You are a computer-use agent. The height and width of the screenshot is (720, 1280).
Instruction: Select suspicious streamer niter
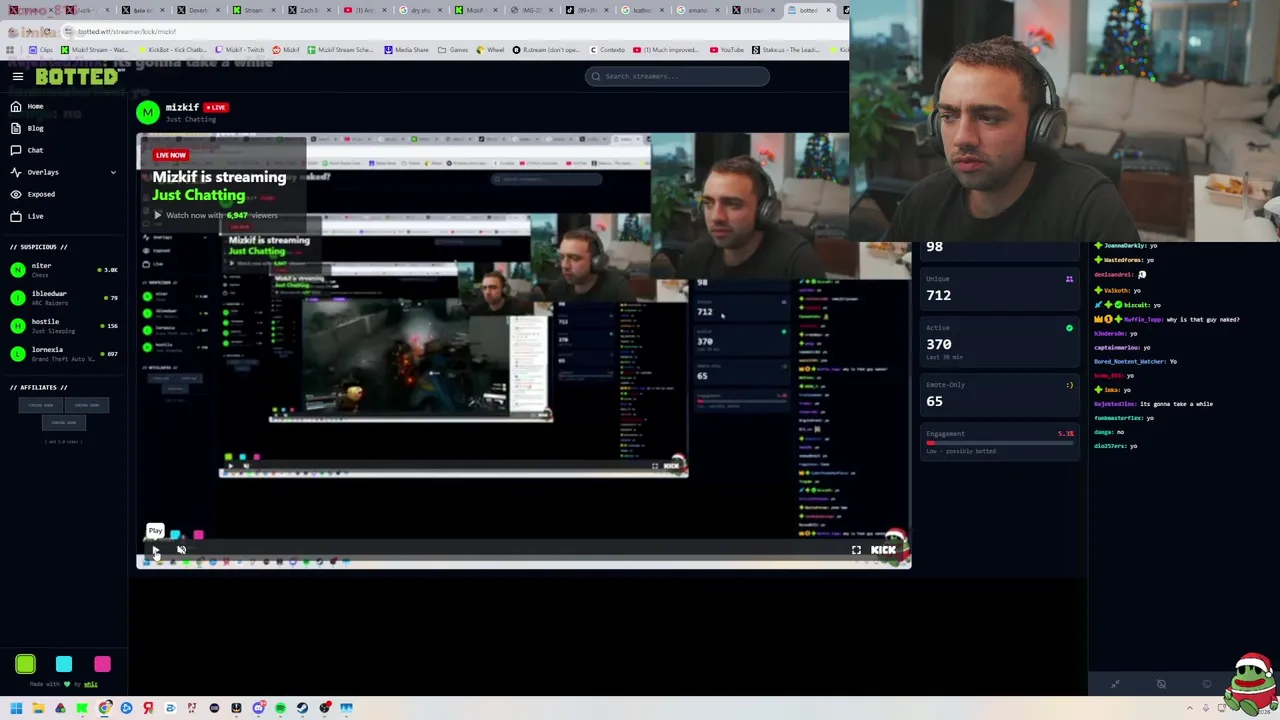[63, 269]
